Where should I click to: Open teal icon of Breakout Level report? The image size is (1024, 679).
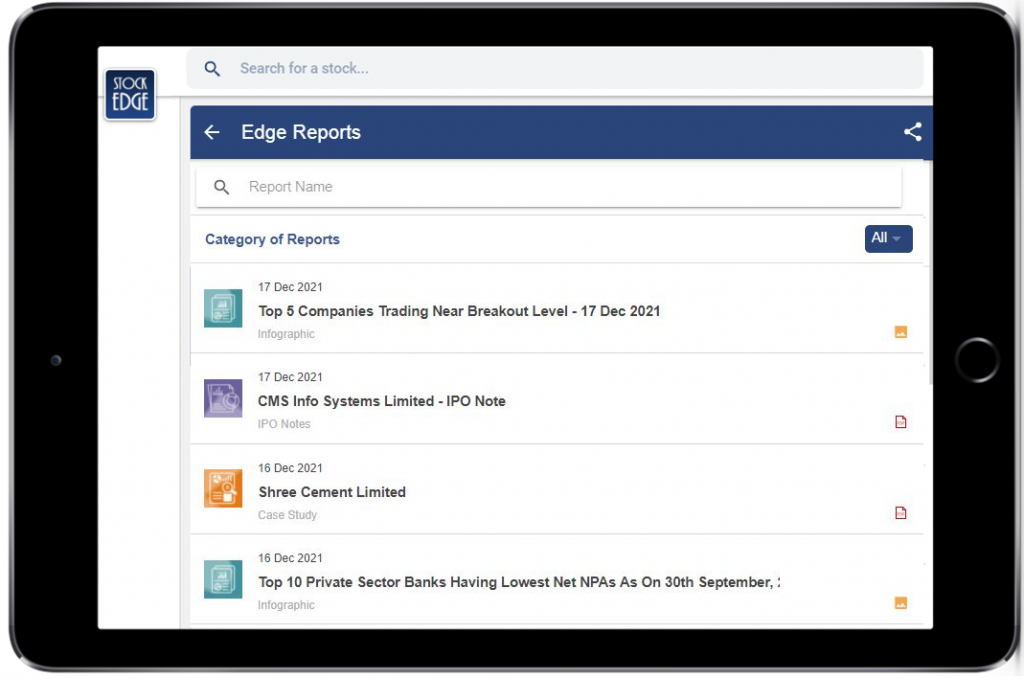click(x=223, y=308)
